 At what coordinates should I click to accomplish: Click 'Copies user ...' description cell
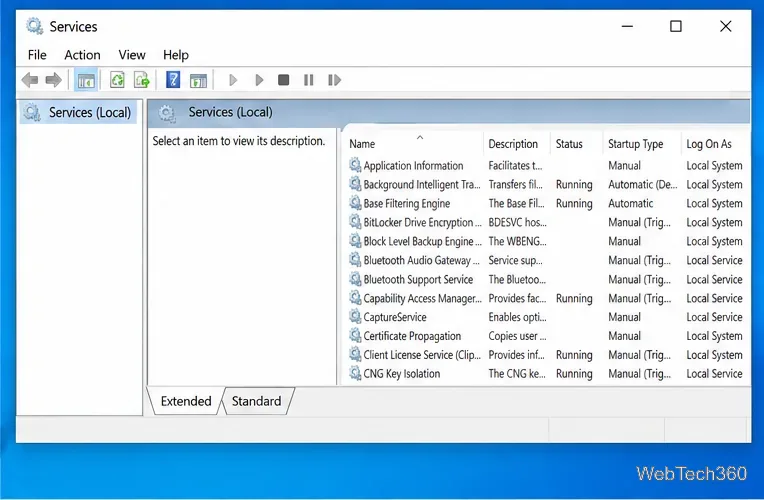(517, 336)
